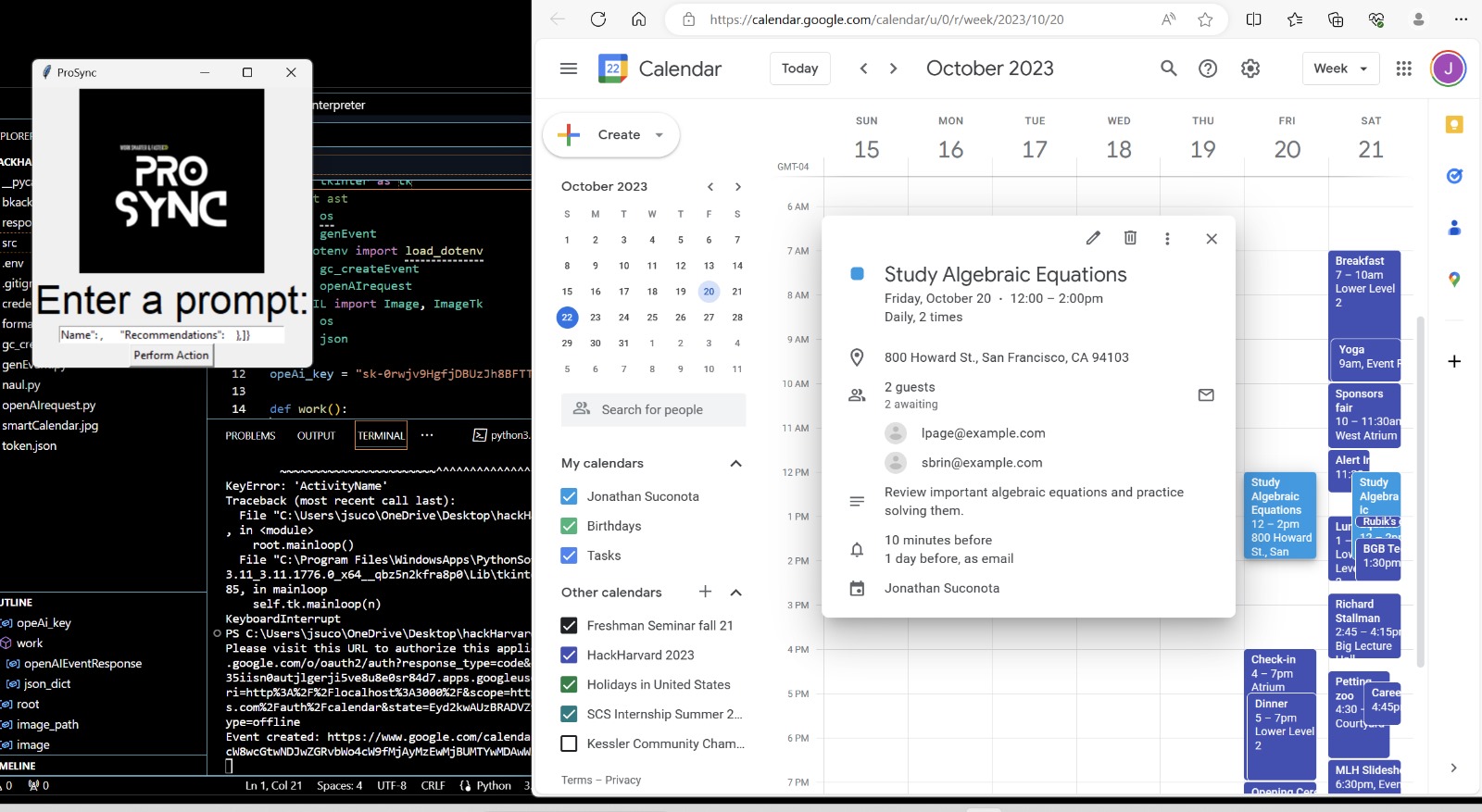Open openAIrequest.py in VS Code explorer

pos(49,406)
